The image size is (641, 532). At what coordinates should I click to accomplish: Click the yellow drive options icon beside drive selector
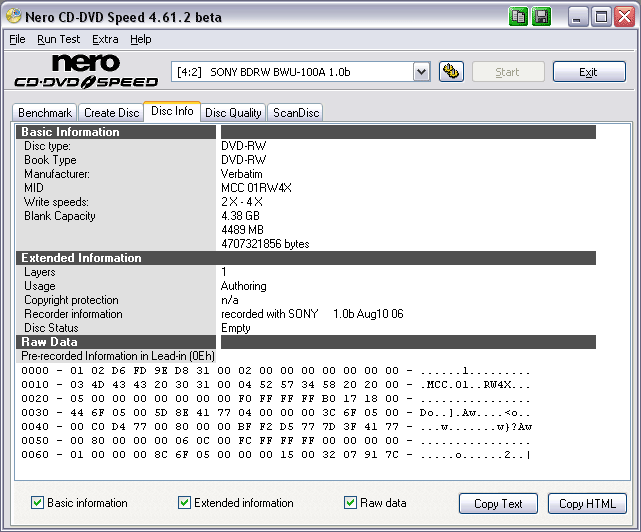click(x=451, y=72)
